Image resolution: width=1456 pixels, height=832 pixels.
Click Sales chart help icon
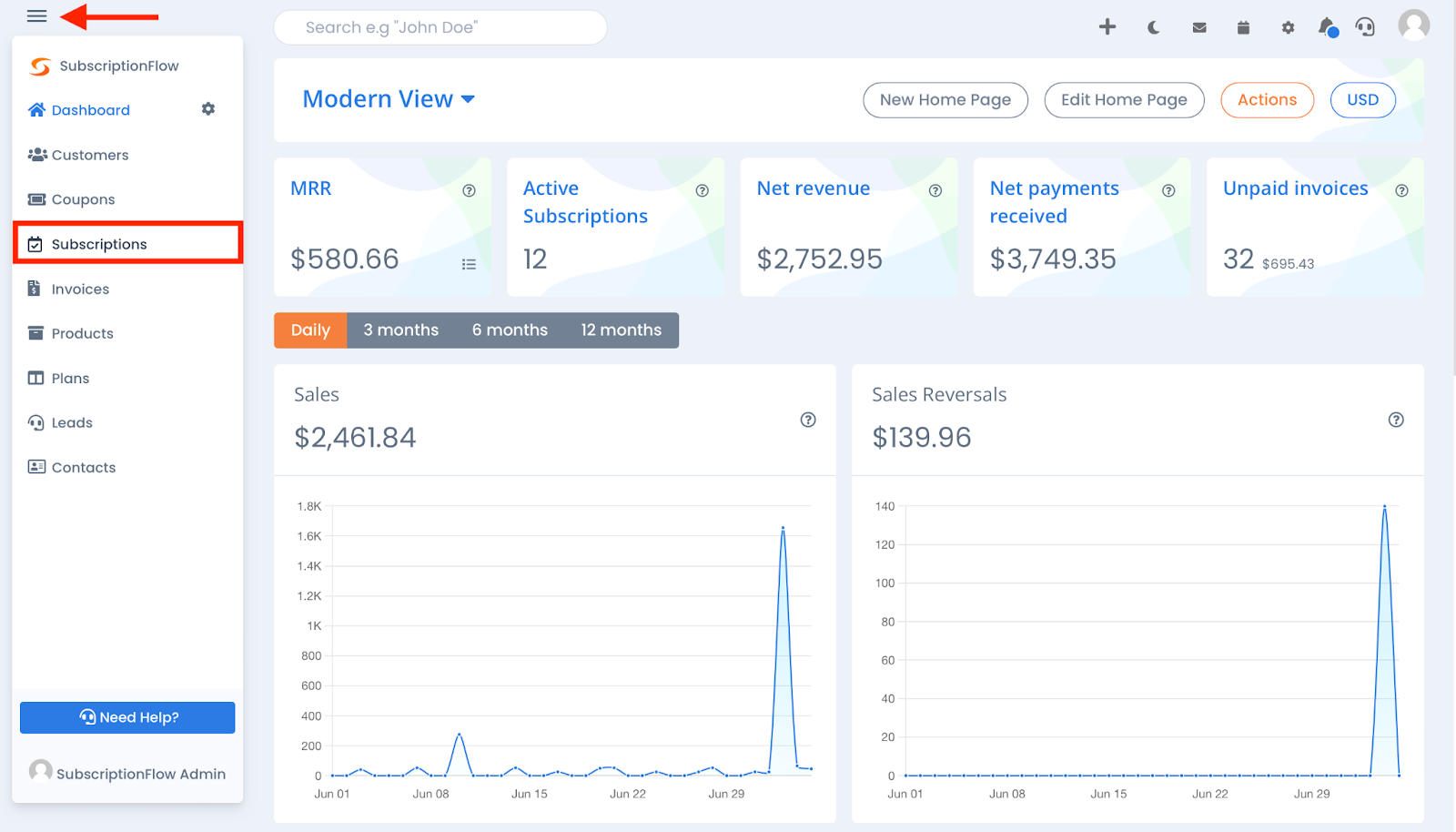point(808,420)
